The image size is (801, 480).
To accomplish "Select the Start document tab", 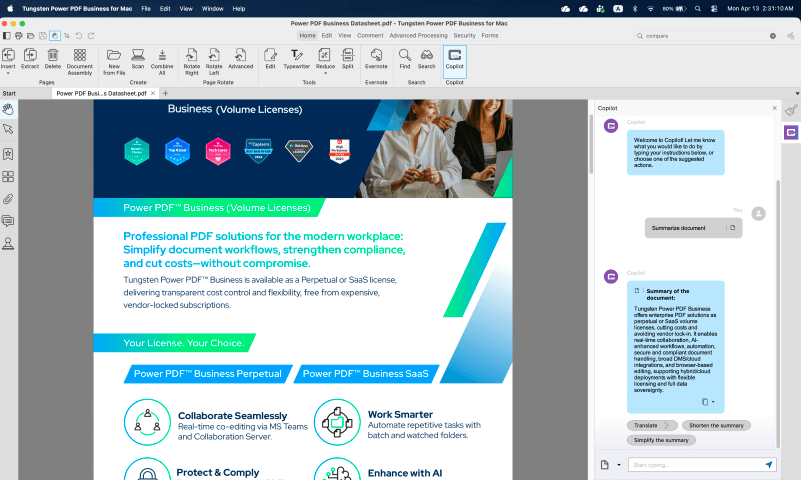I will [x=9, y=93].
